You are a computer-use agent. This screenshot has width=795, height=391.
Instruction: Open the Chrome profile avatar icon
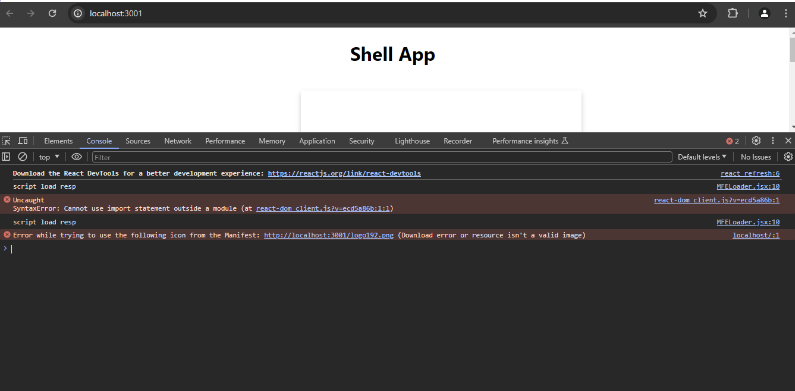pyautogui.click(x=764, y=14)
